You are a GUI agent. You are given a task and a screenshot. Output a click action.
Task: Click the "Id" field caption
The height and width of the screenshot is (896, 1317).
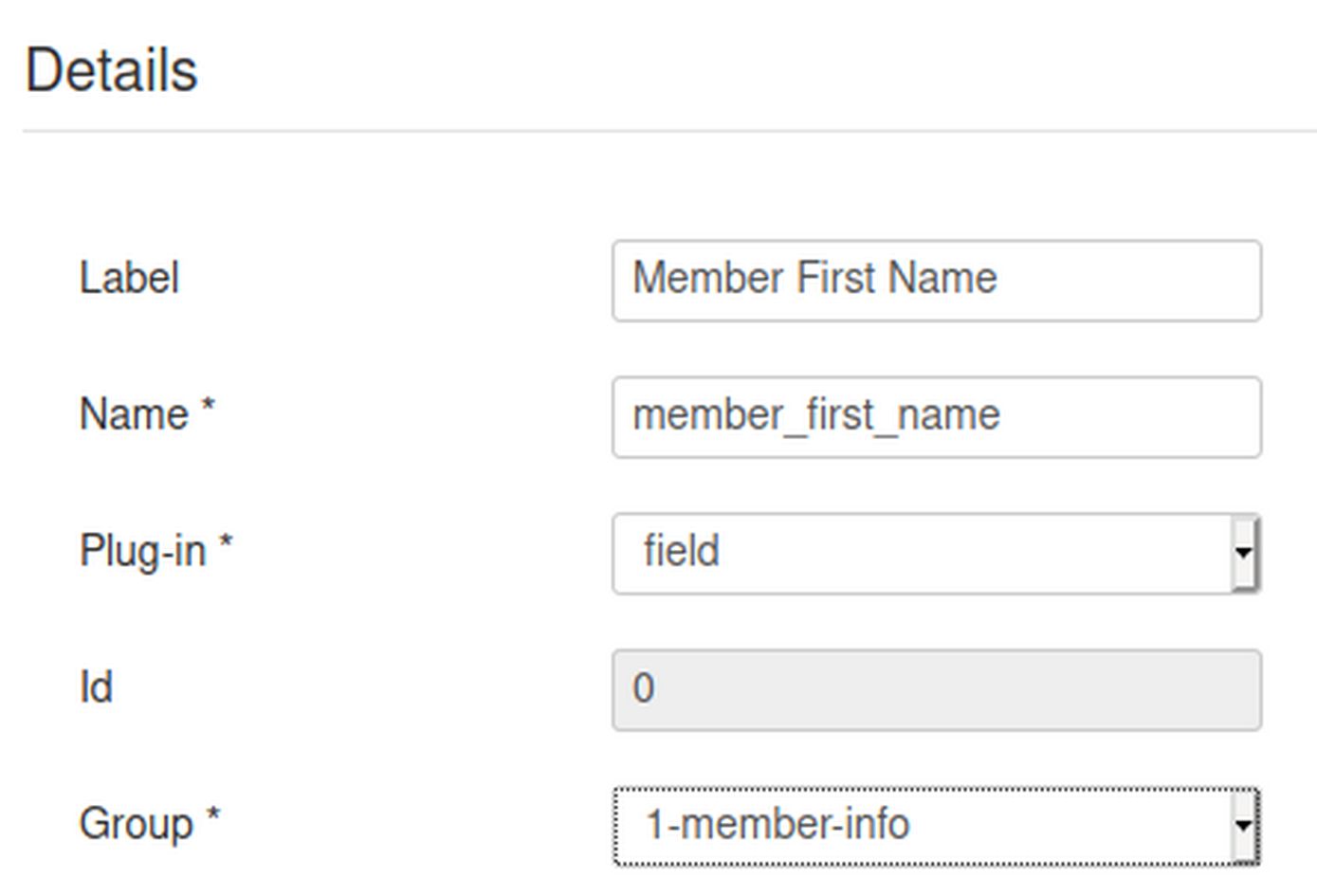click(96, 688)
